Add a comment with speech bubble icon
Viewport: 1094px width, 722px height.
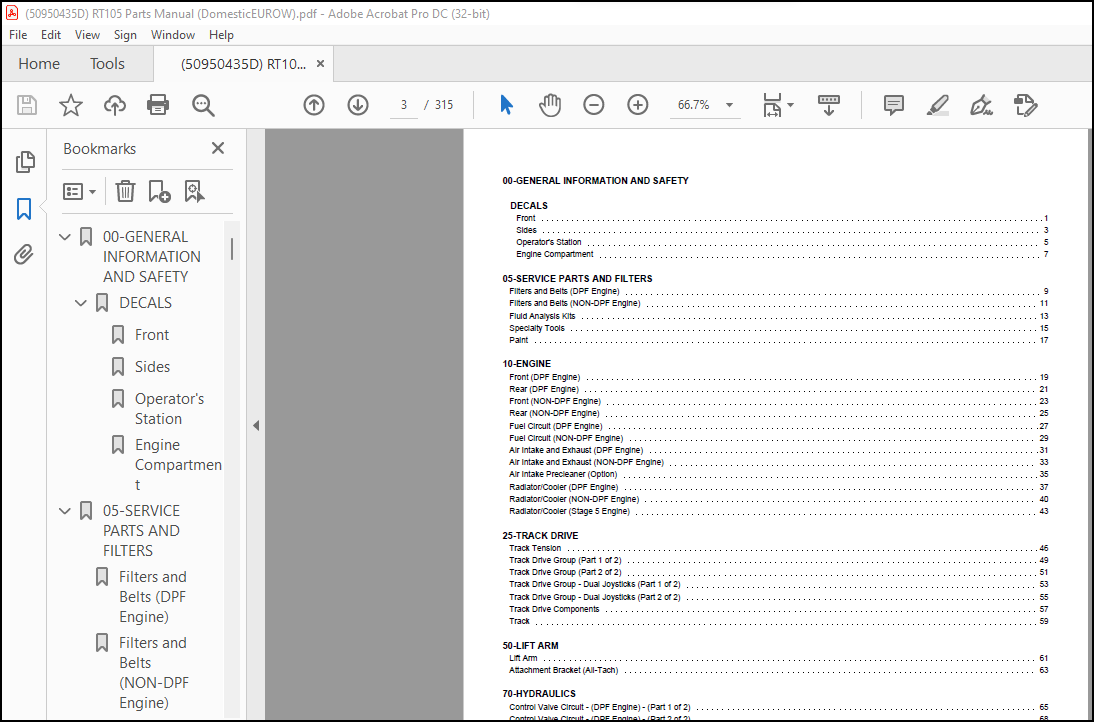click(894, 105)
